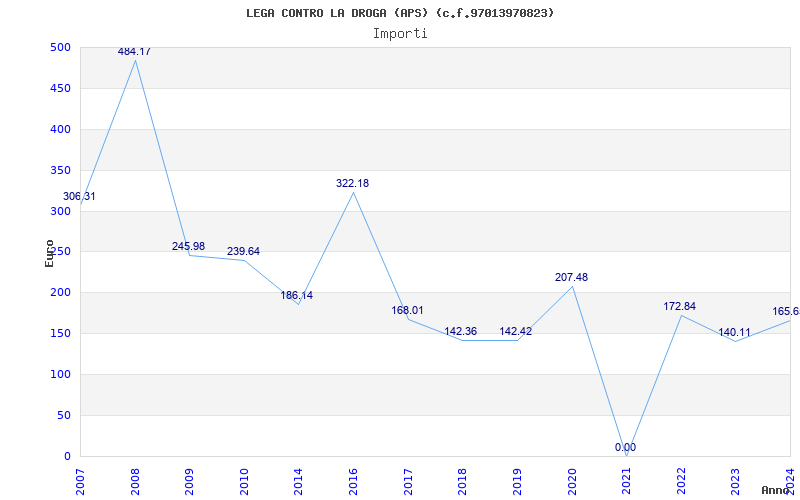This screenshot has height=500, width=800.
Task: Click the Euro y-axis title
Action: (x=49, y=253)
